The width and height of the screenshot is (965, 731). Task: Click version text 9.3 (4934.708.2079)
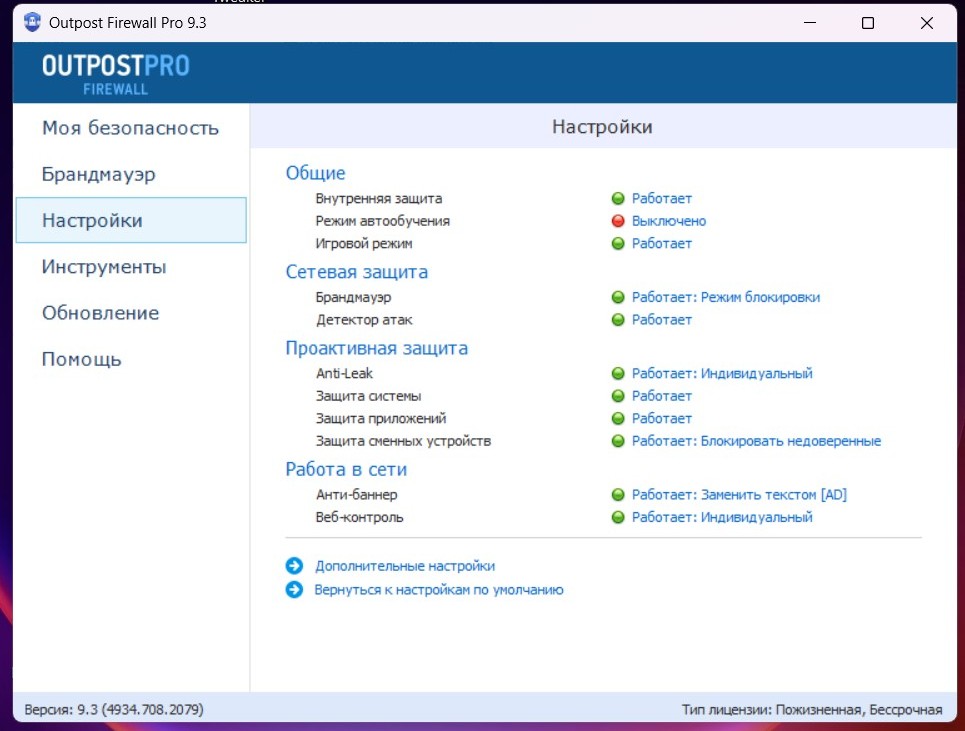coord(114,709)
